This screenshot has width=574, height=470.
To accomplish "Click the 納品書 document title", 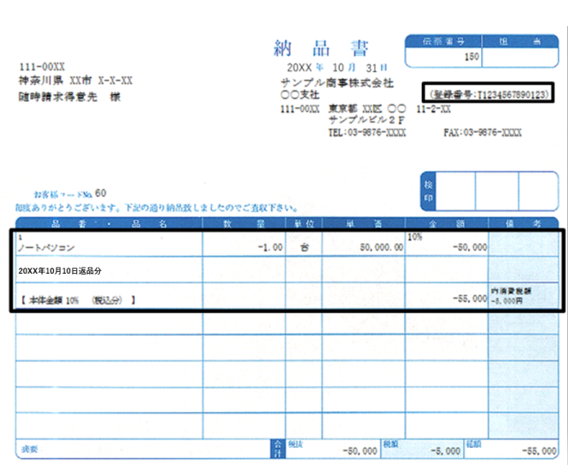I will coord(321,48).
